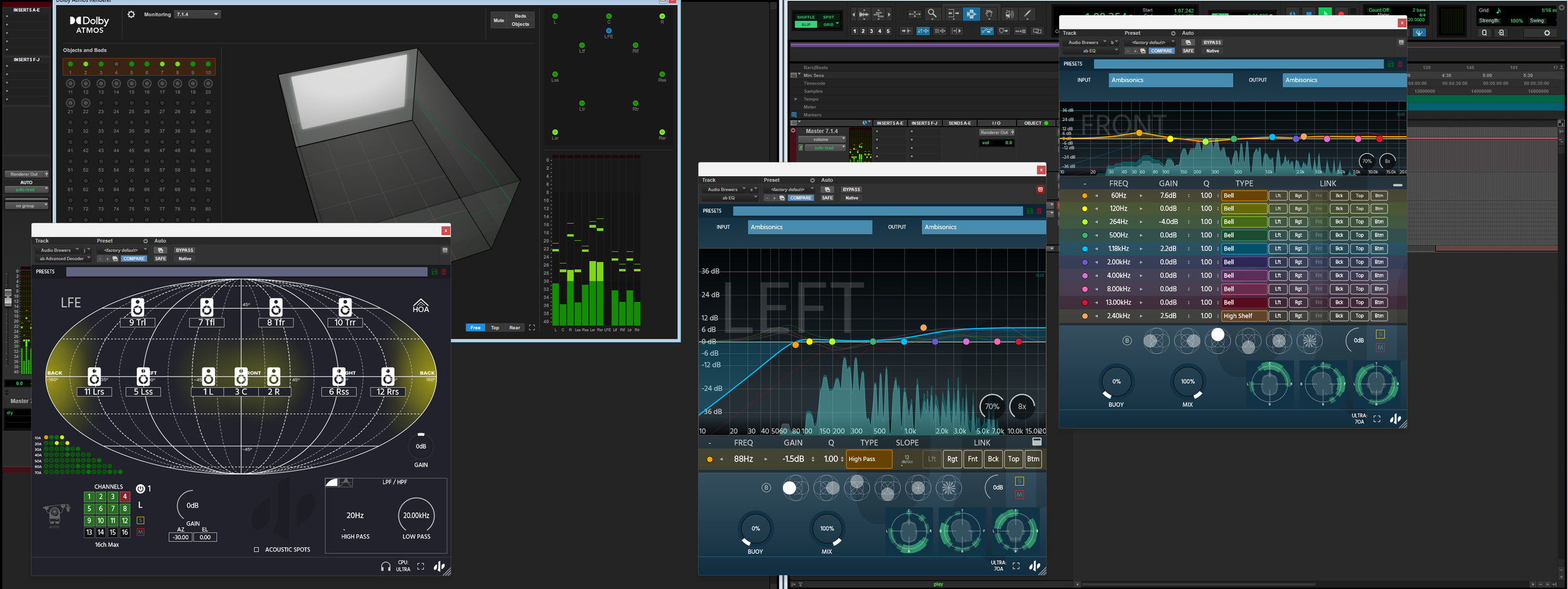1568x589 pixels.
Task: Open Monitoring 7.1.4 dropdown in Dolby renderer
Action: coord(197,14)
